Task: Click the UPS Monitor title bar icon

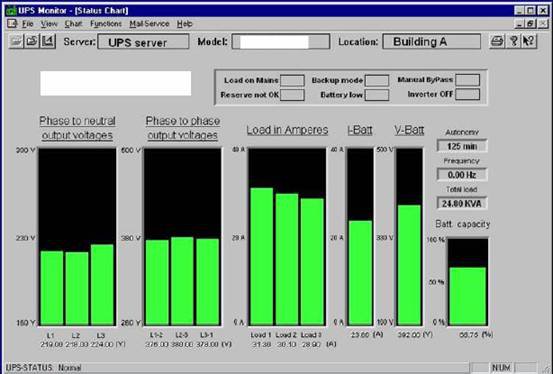Action: [11, 10]
